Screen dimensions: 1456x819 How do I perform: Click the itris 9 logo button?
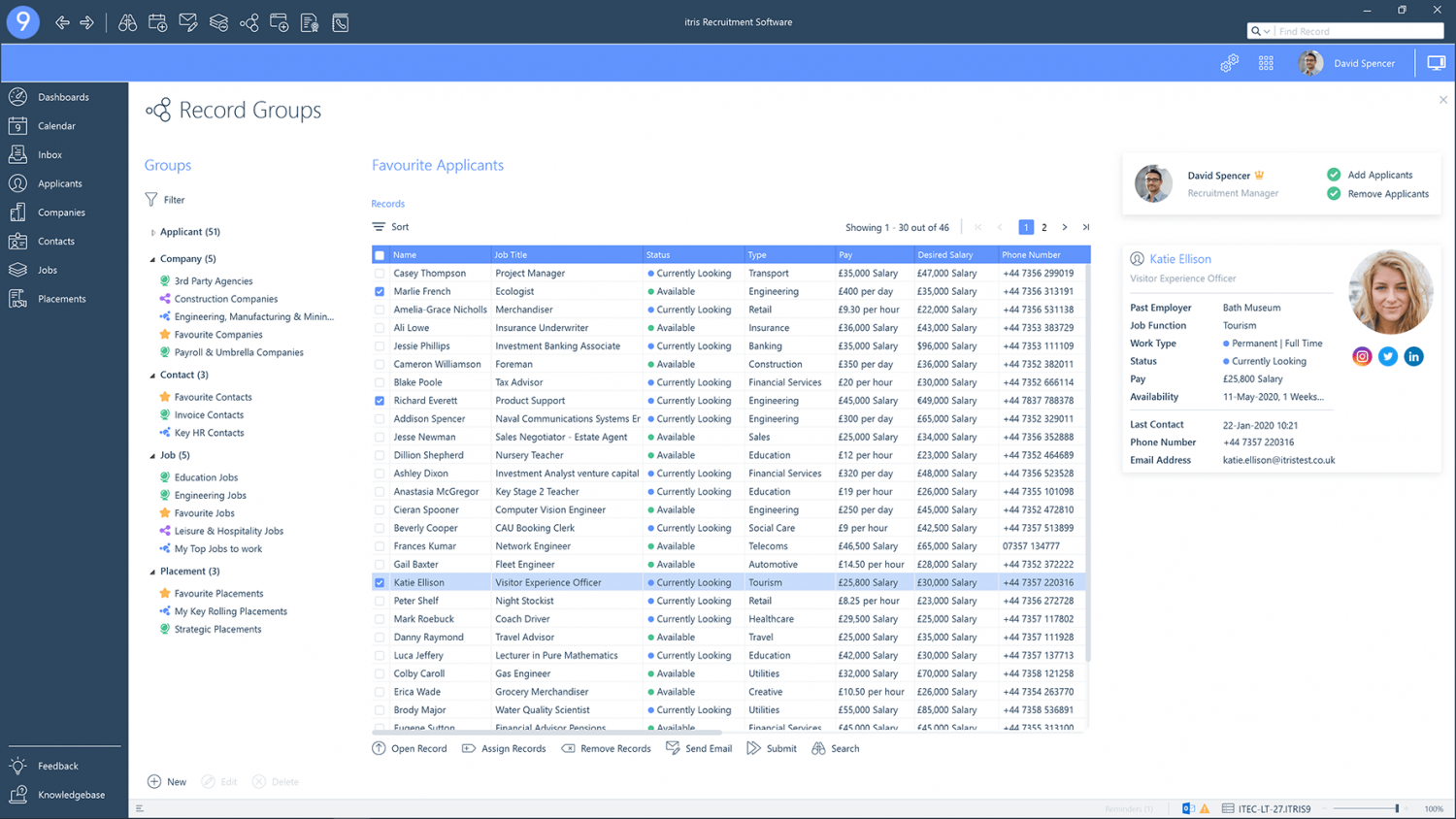tap(23, 21)
